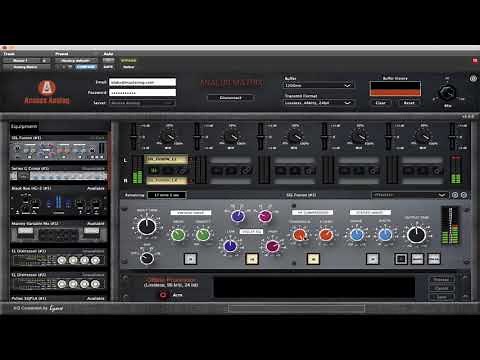Select the Manley Variable Mu equipment entry
Viewport: 480px width, 360px height.
[58, 232]
